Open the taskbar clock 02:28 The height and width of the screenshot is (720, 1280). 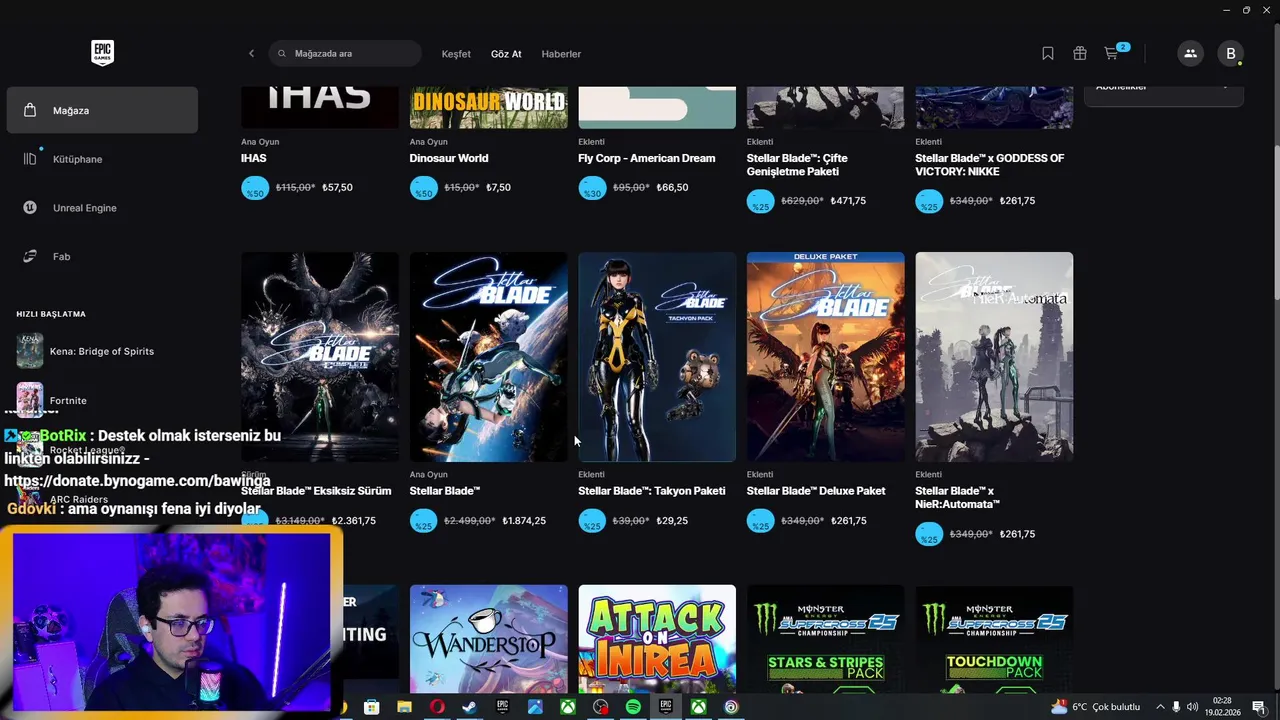[1223, 707]
